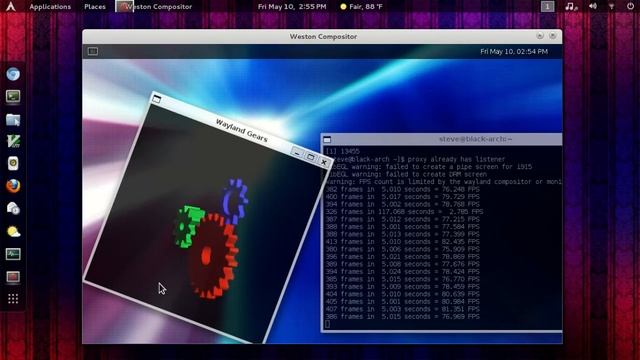Click the terminal line 'proxy already has listener'
Screen dimensions: 640x360
pyautogui.click(x=456, y=159)
